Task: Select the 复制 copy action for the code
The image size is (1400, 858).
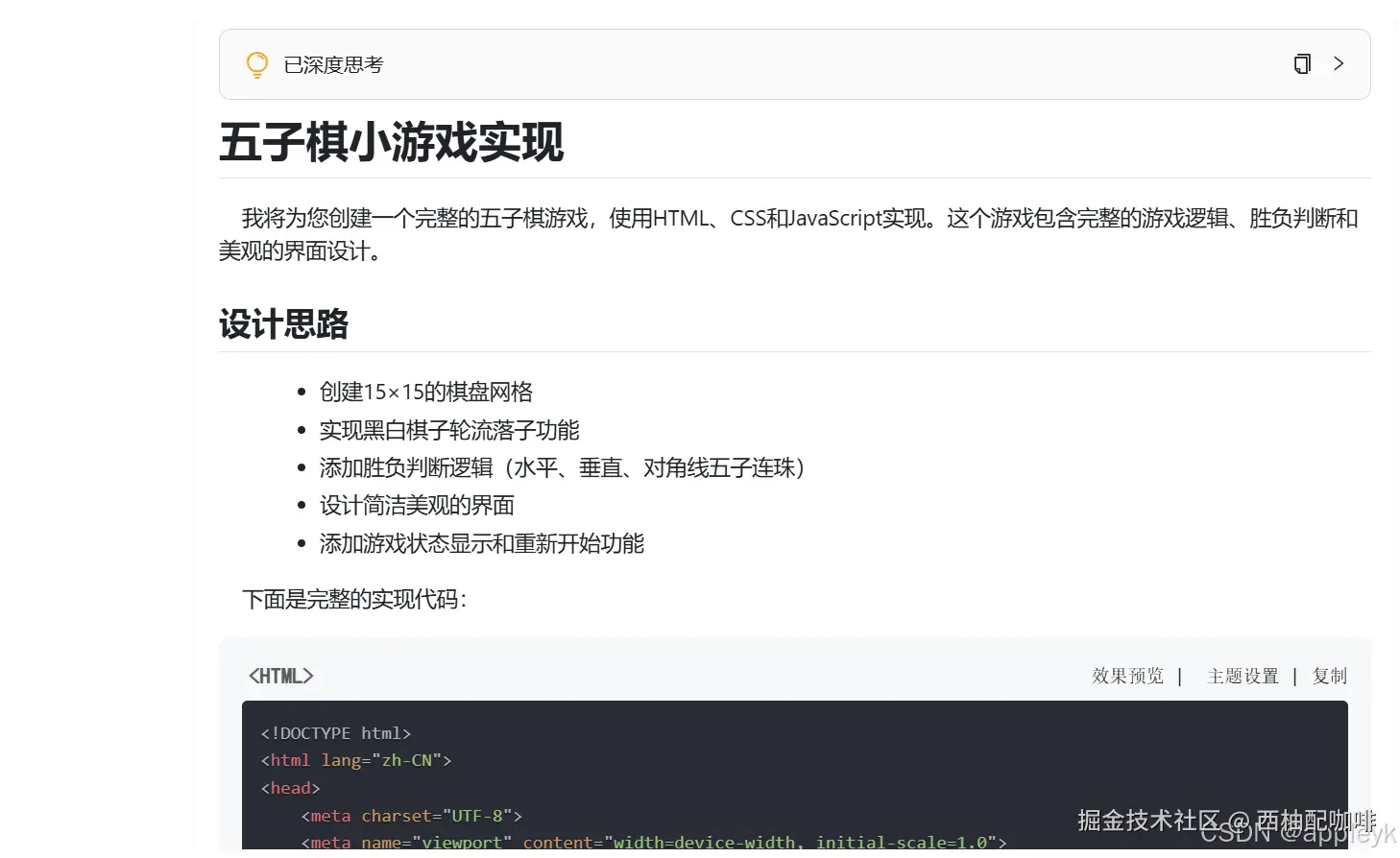Action: [x=1330, y=676]
